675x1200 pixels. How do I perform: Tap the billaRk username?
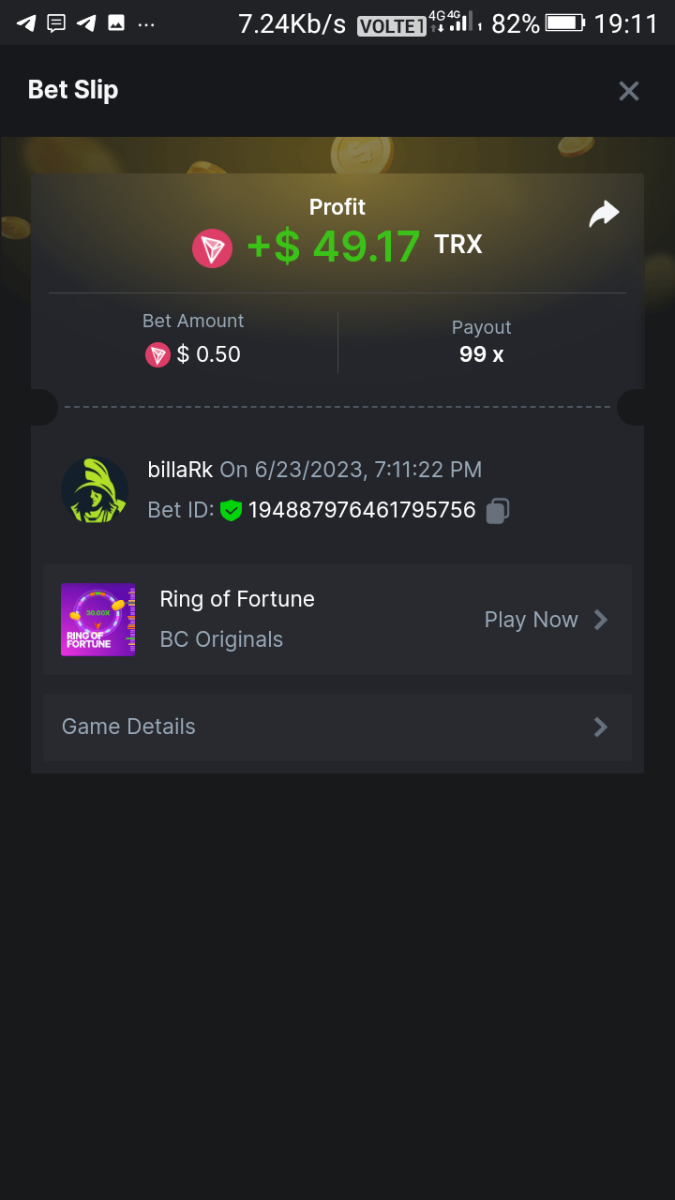[x=180, y=469]
